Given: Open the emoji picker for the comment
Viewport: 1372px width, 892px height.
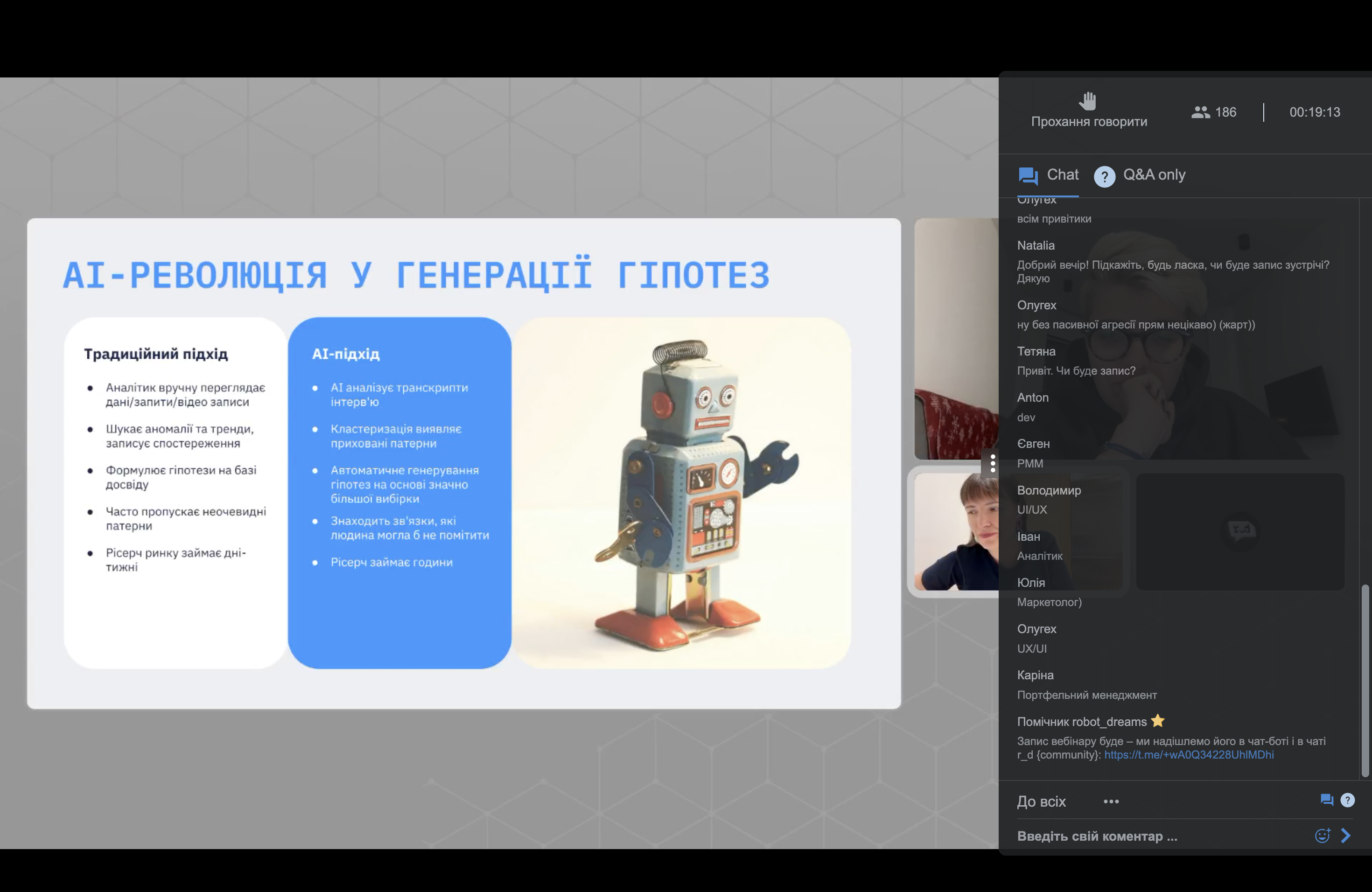Looking at the screenshot, I should 1322,836.
